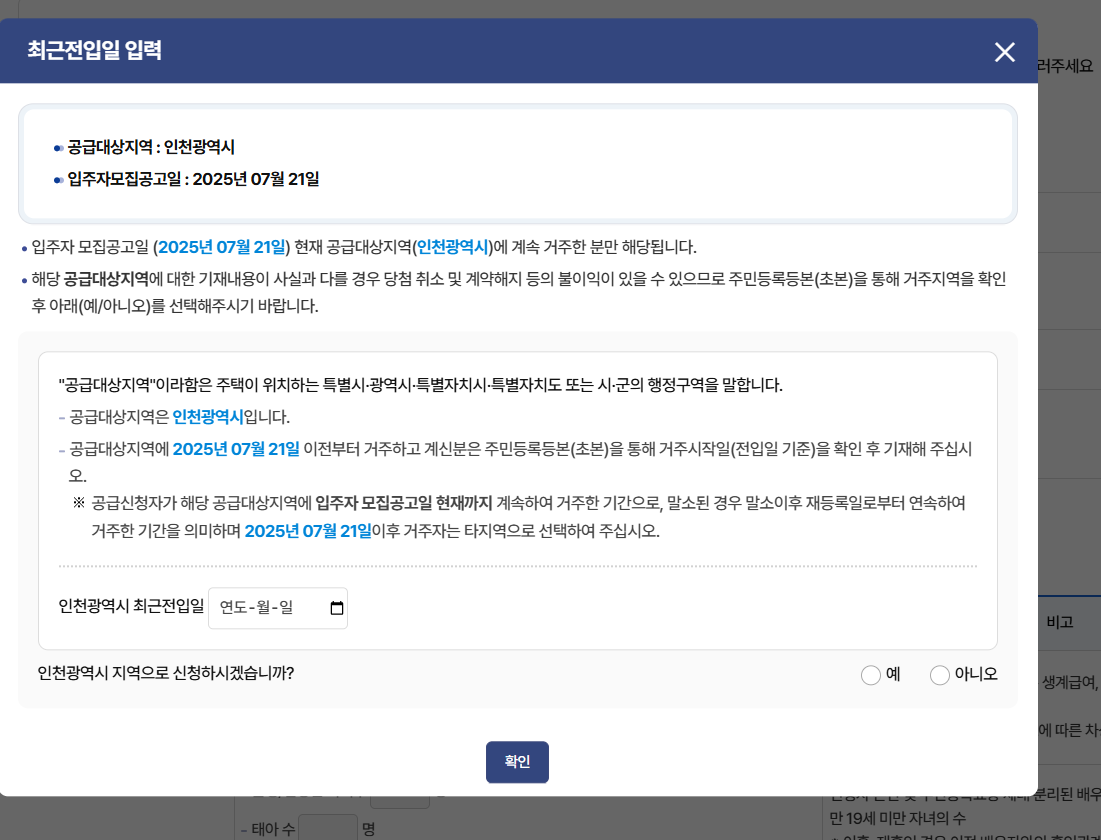Select the 아니요 radio button
1101x840 pixels.
coord(939,675)
